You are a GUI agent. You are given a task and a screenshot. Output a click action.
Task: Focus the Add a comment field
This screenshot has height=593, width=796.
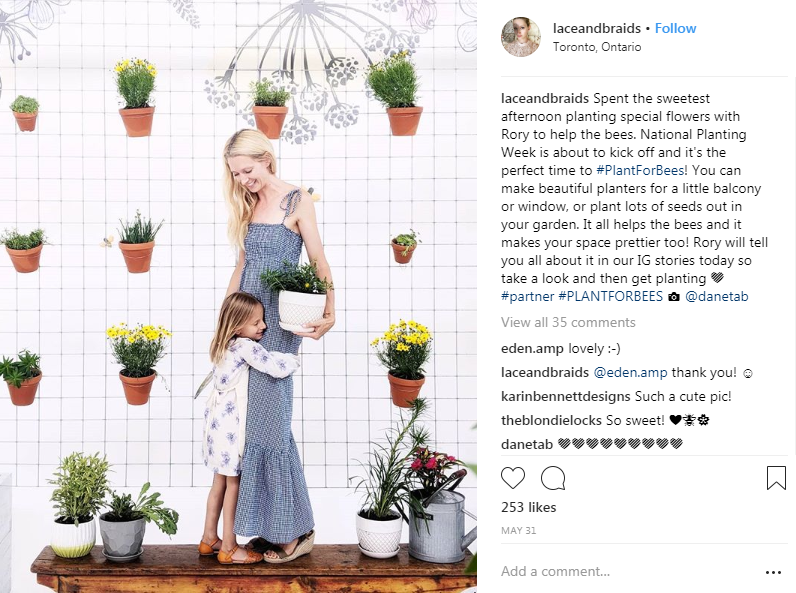coord(629,572)
